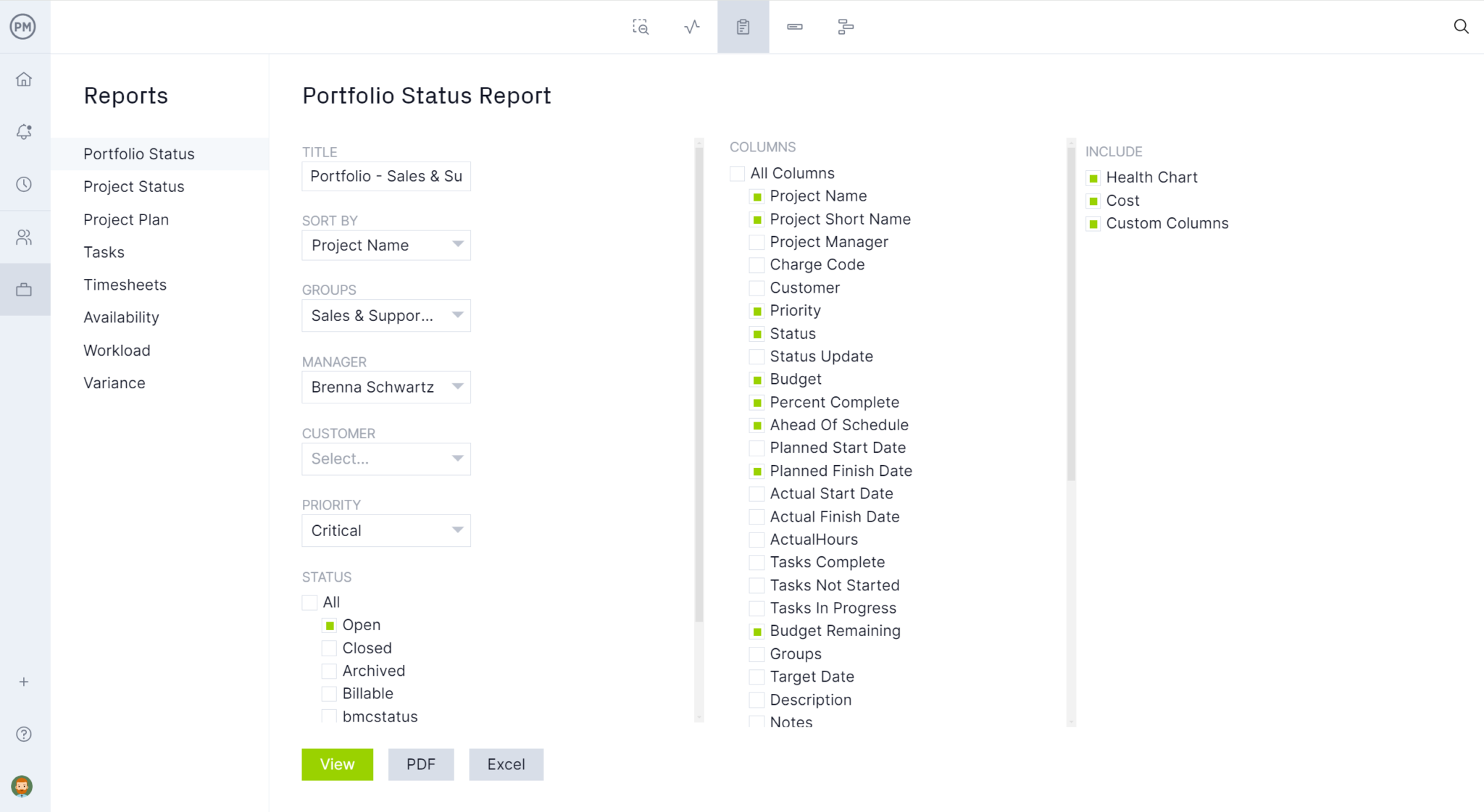The width and height of the screenshot is (1484, 812).
Task: Select the people/team icon in sidebar
Action: coord(25,237)
